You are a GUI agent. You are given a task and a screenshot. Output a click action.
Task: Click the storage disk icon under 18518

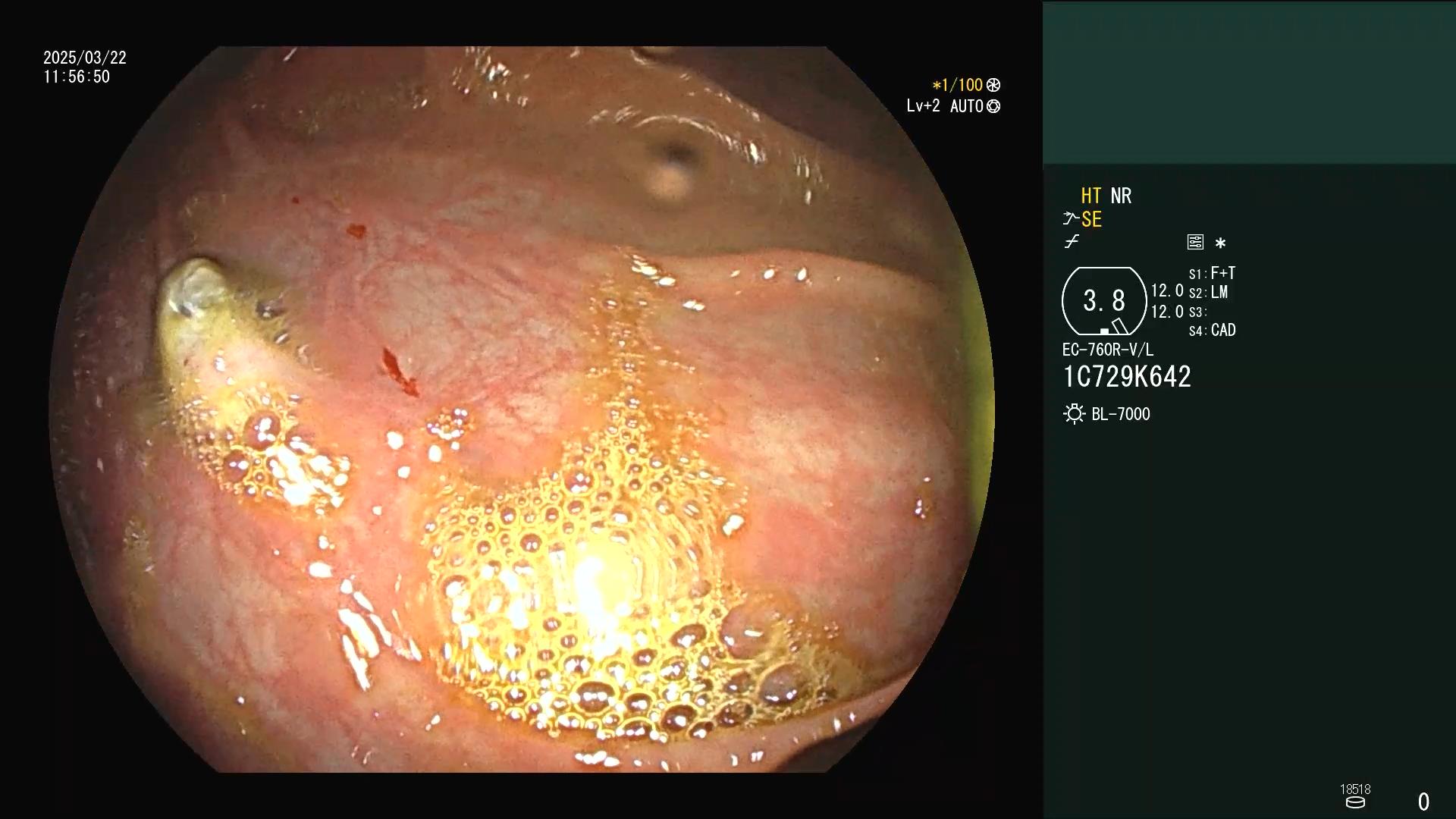1355,802
